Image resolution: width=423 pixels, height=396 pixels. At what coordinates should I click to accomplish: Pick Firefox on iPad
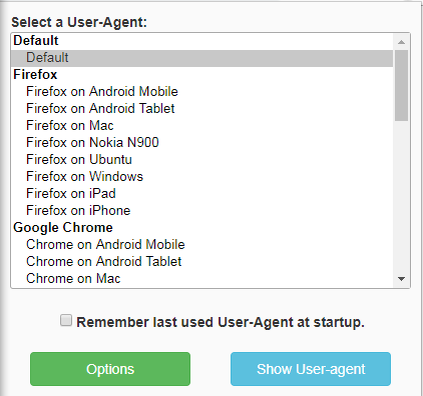pos(202,194)
